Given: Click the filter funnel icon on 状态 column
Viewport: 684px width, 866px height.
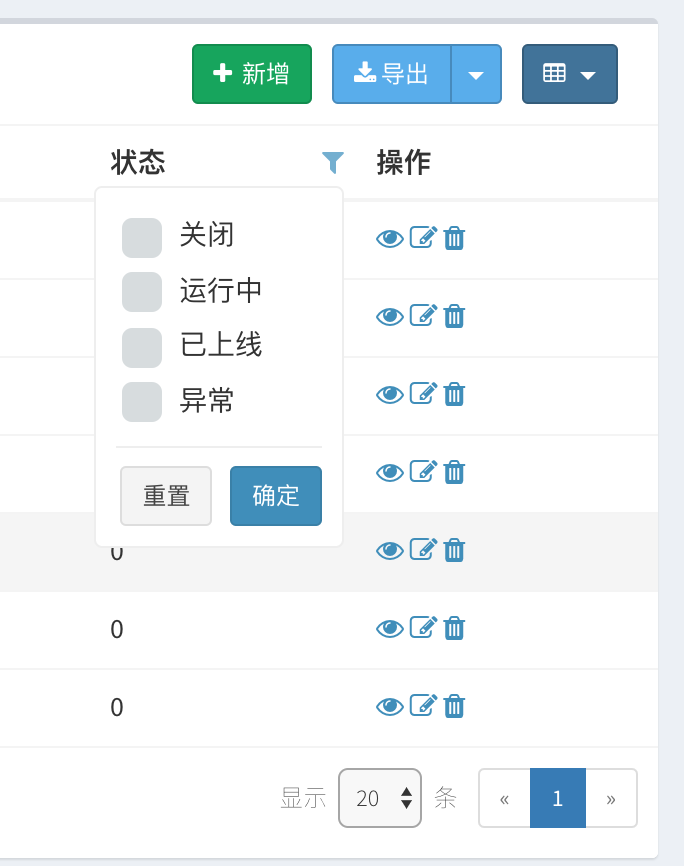Looking at the screenshot, I should pyautogui.click(x=333, y=162).
